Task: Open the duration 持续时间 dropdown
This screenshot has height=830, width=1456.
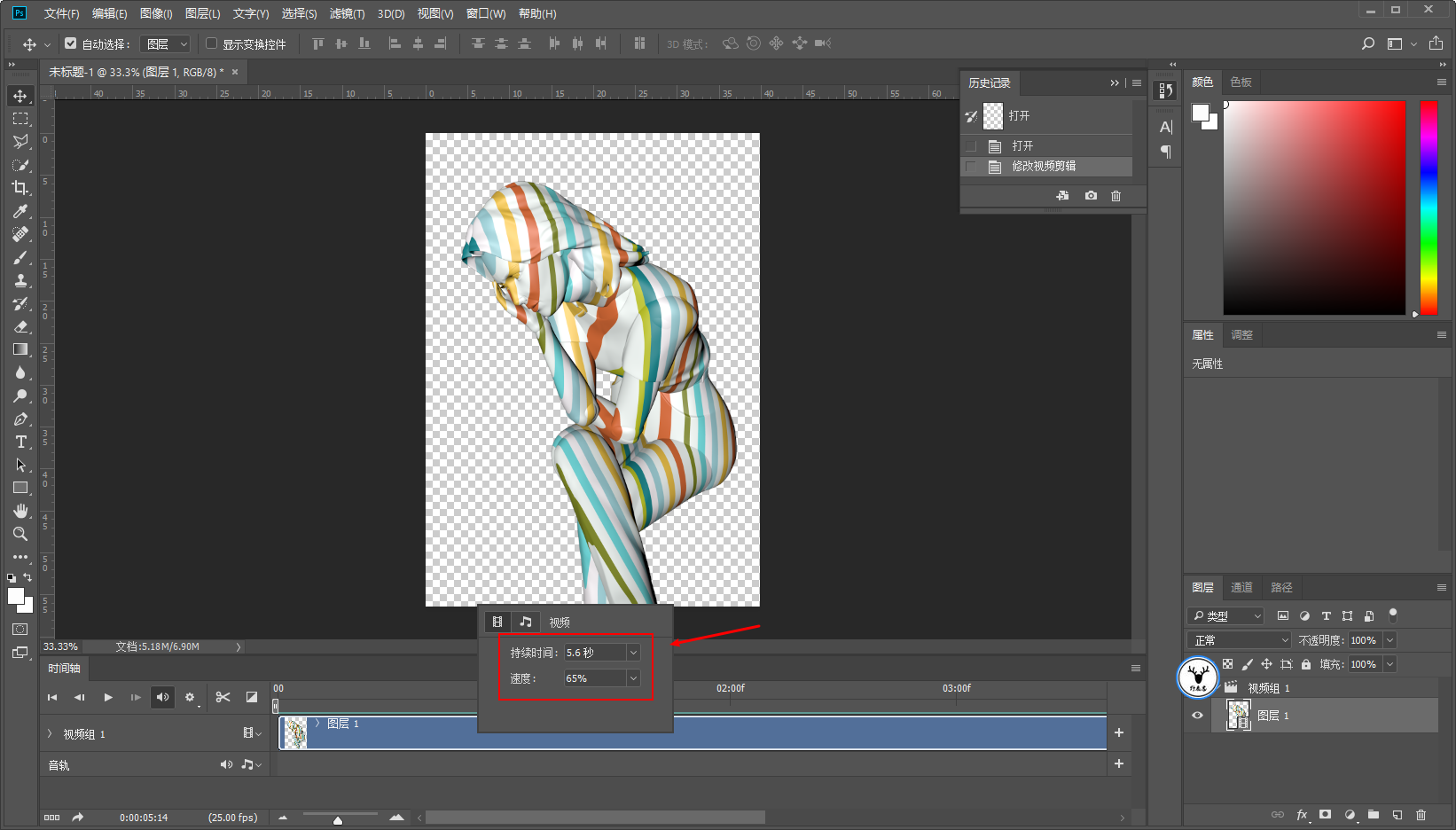Action: 633,653
